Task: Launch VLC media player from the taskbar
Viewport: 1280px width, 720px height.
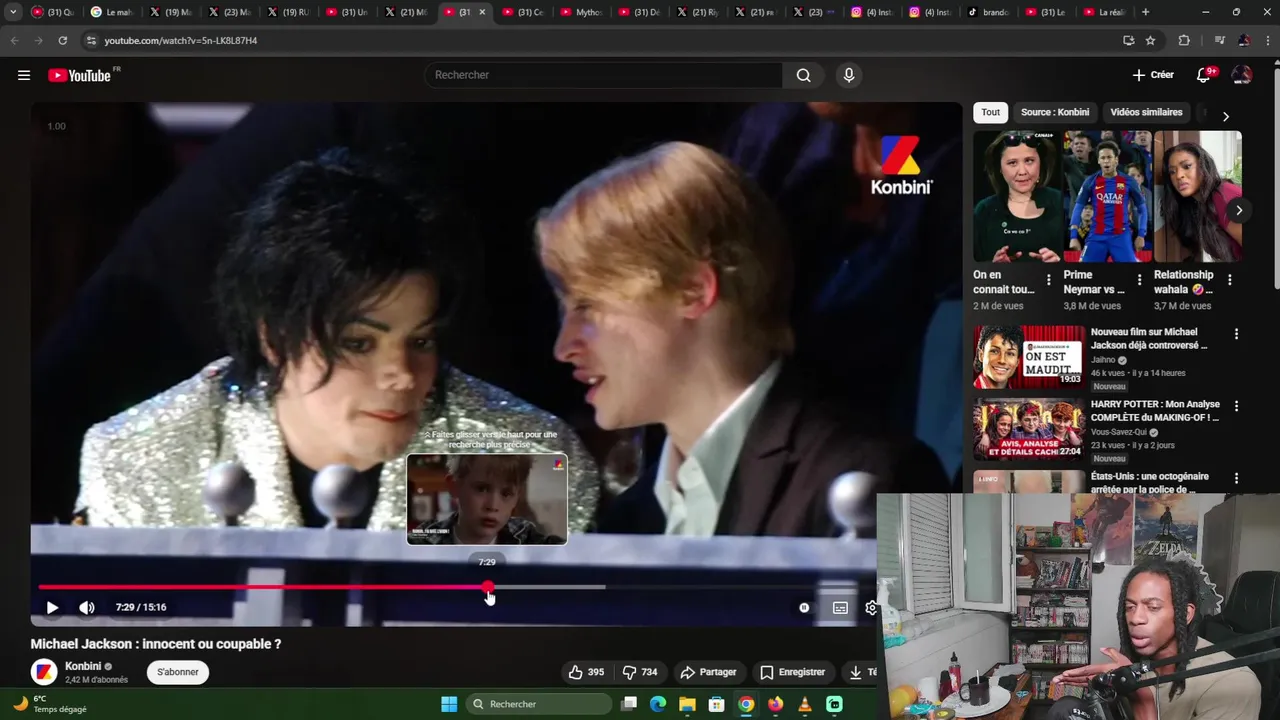Action: (x=805, y=704)
